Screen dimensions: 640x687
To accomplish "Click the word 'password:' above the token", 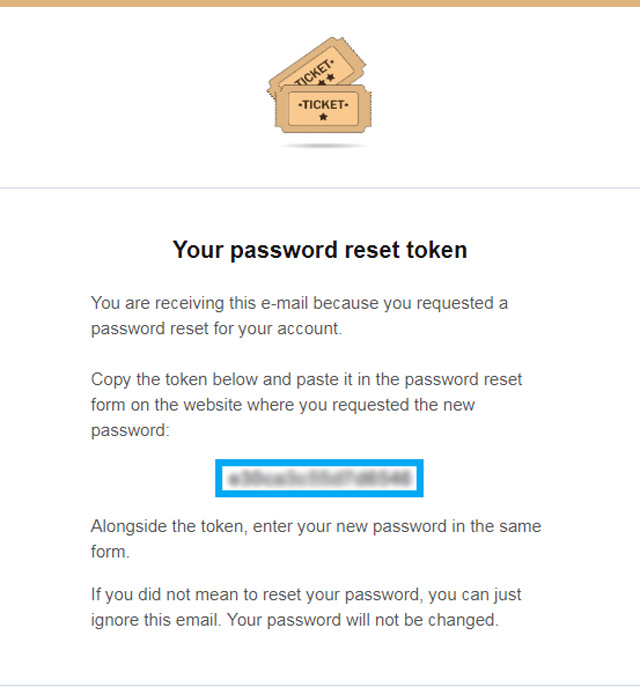I will (130, 431).
